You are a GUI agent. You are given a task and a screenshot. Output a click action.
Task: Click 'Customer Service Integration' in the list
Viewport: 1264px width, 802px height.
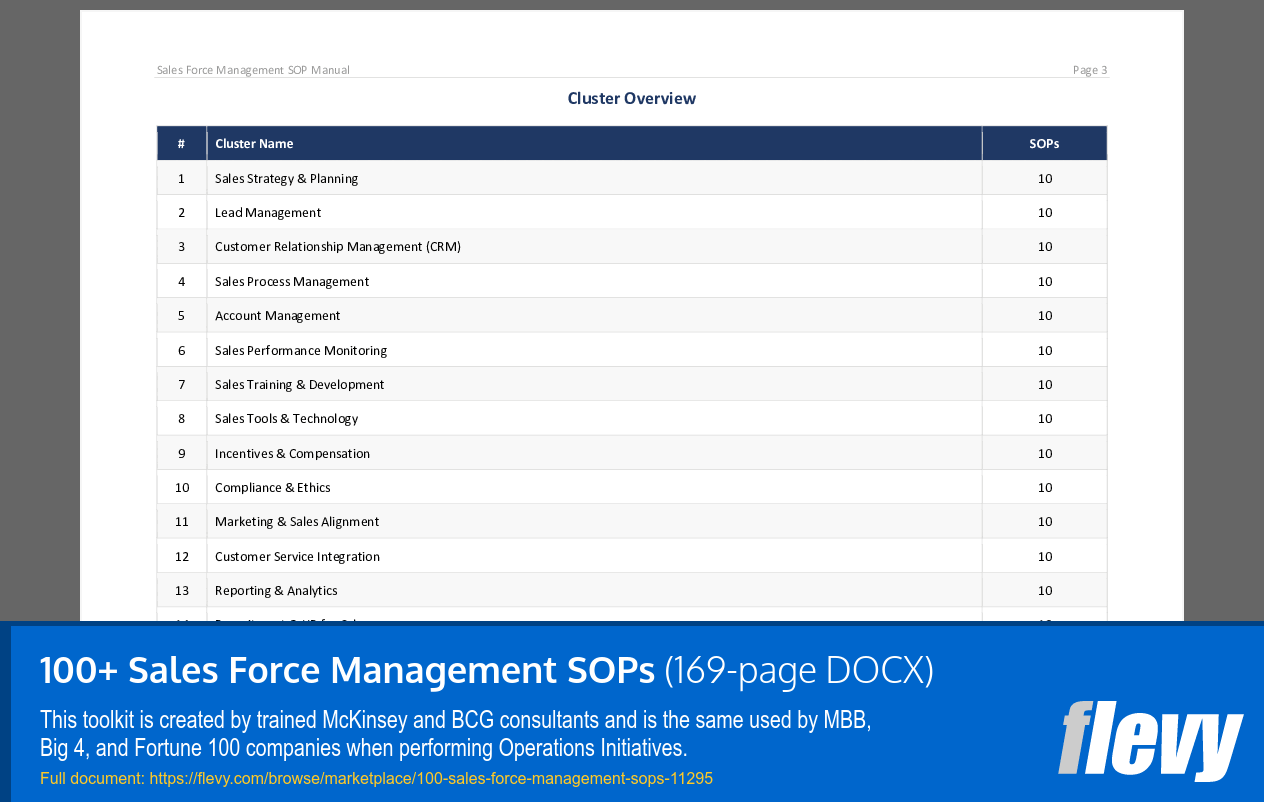(296, 556)
